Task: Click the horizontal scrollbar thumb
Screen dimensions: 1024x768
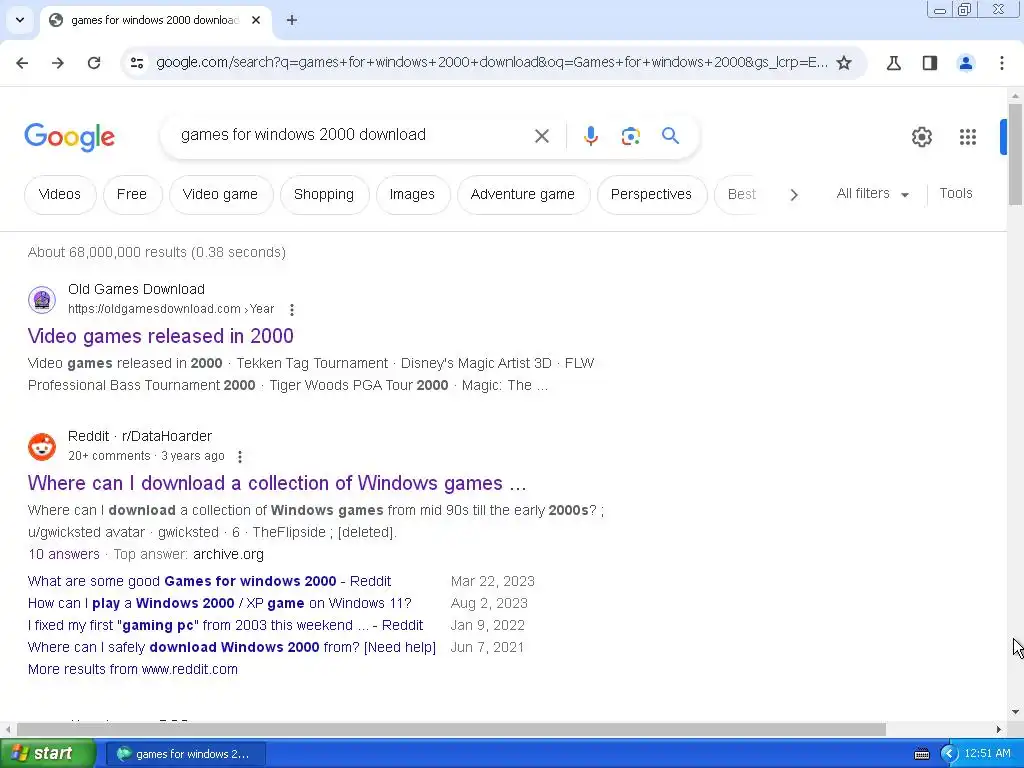Action: [x=451, y=729]
